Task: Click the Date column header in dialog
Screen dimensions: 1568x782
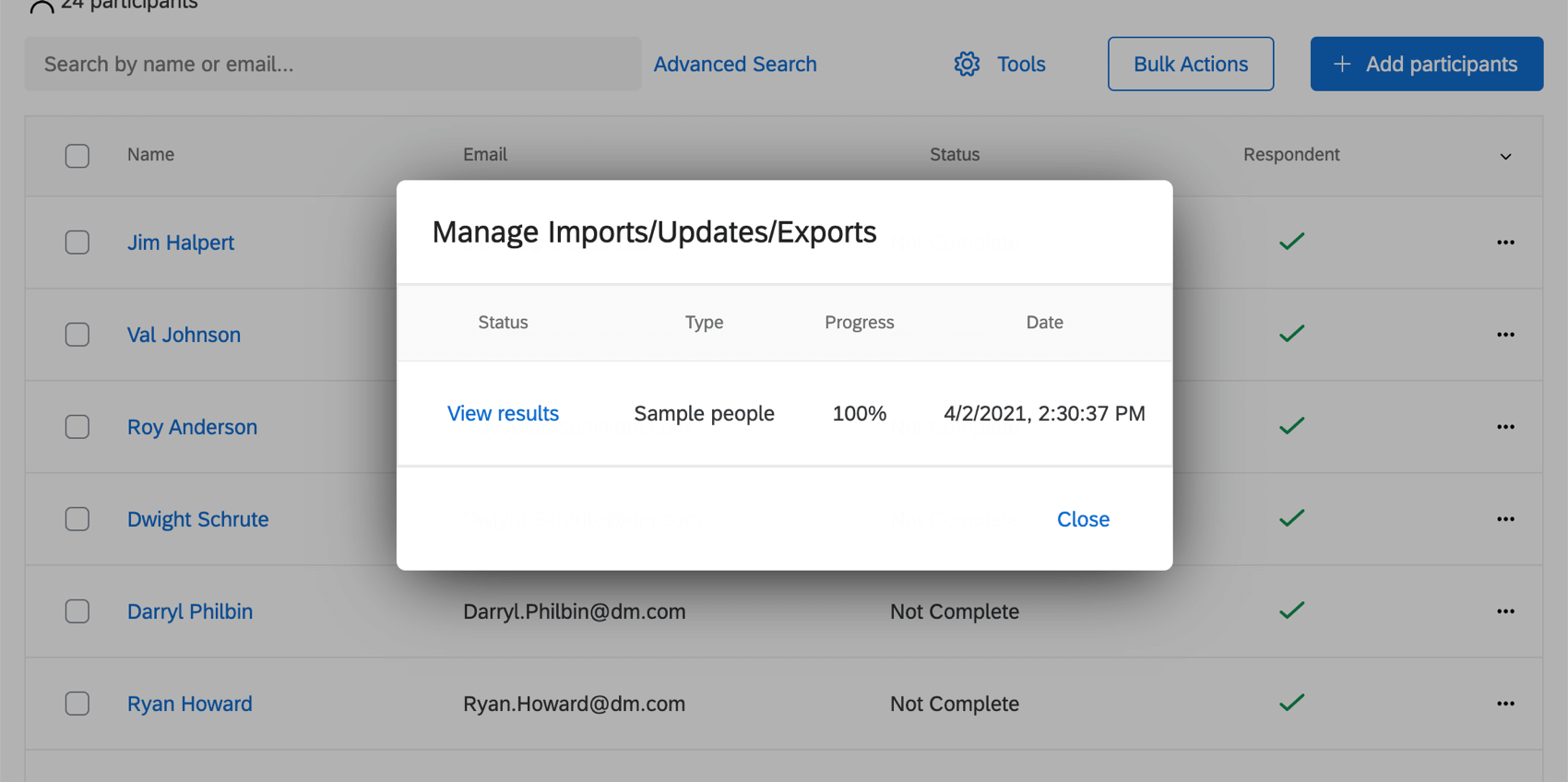Action: click(x=1044, y=322)
